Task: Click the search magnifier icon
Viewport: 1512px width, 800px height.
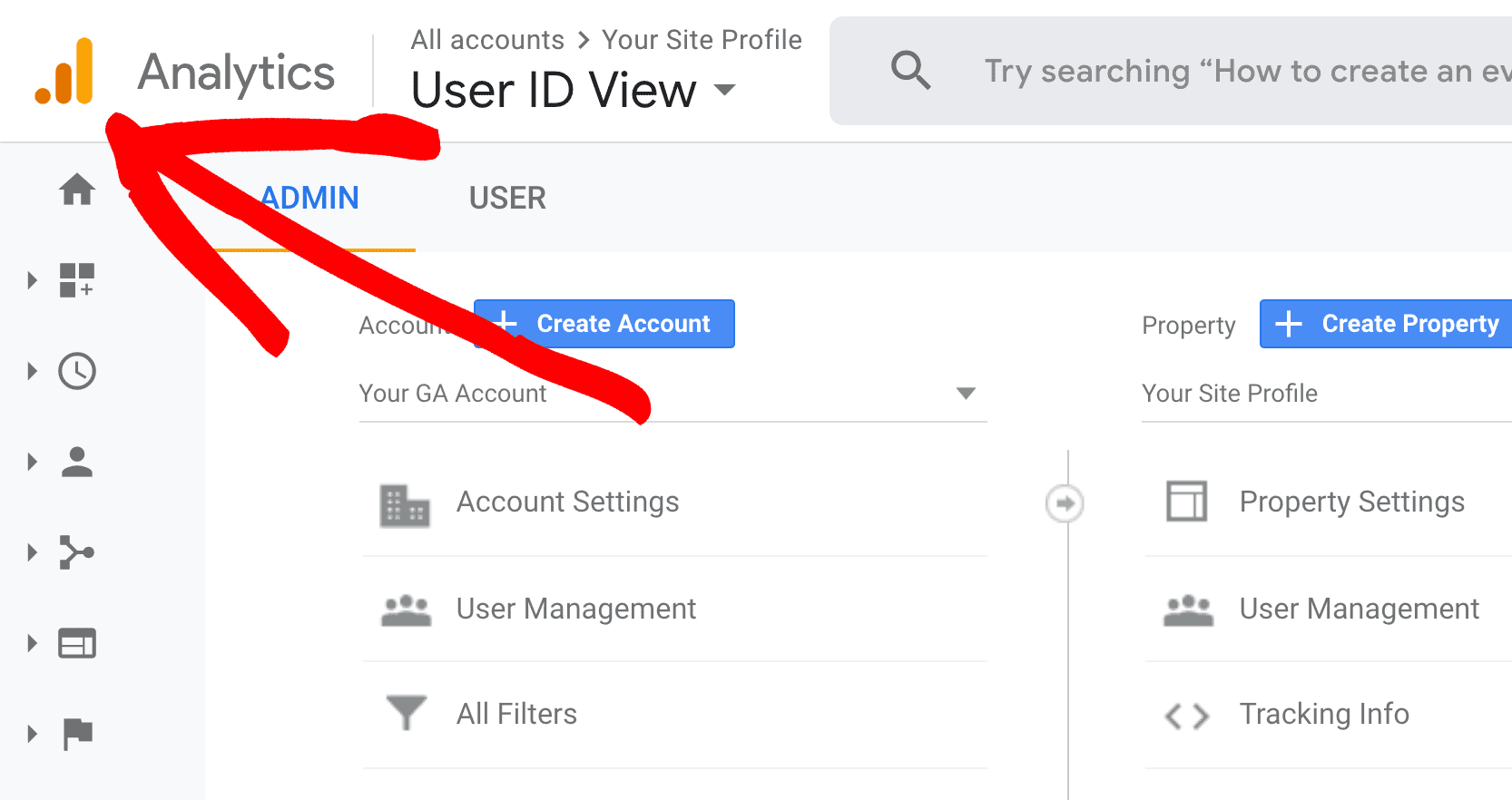Action: (910, 70)
